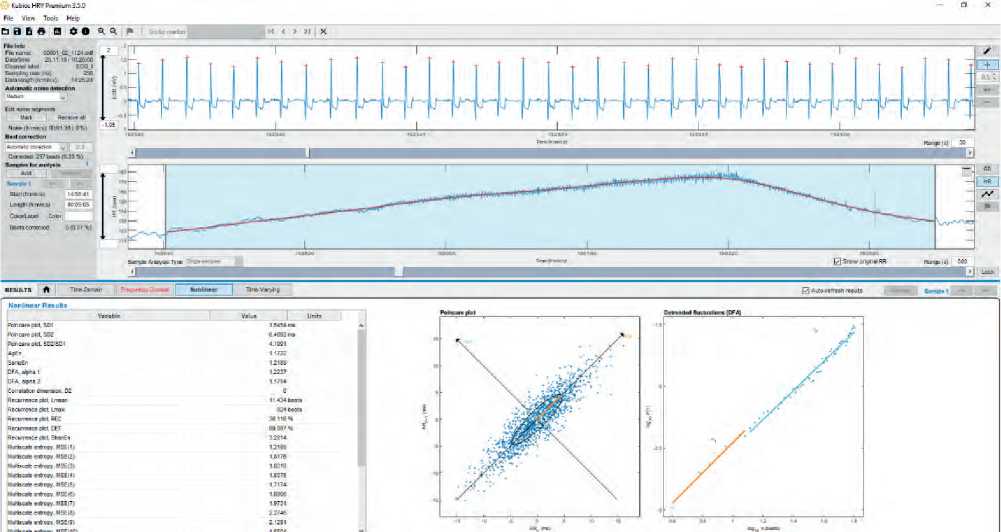Click the Units column header
The width and height of the screenshot is (1001, 532).
[x=314, y=315]
